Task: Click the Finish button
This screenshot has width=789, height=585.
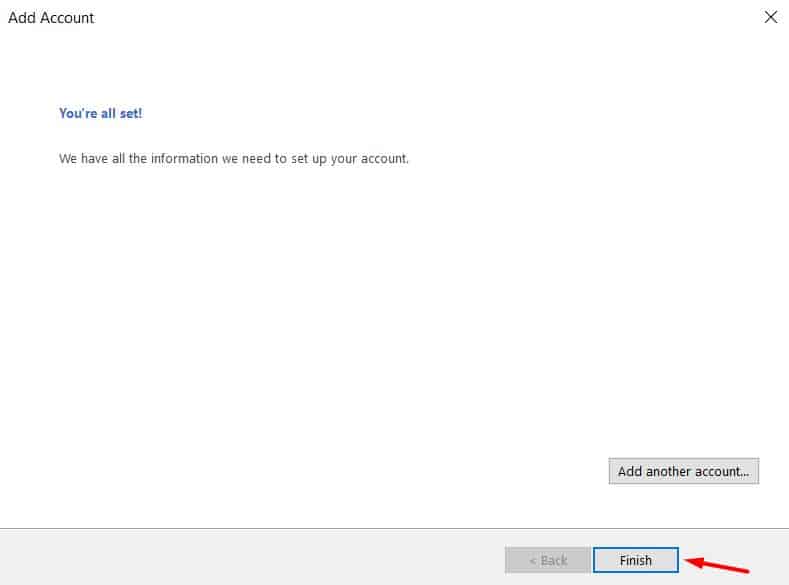Action: (x=636, y=560)
